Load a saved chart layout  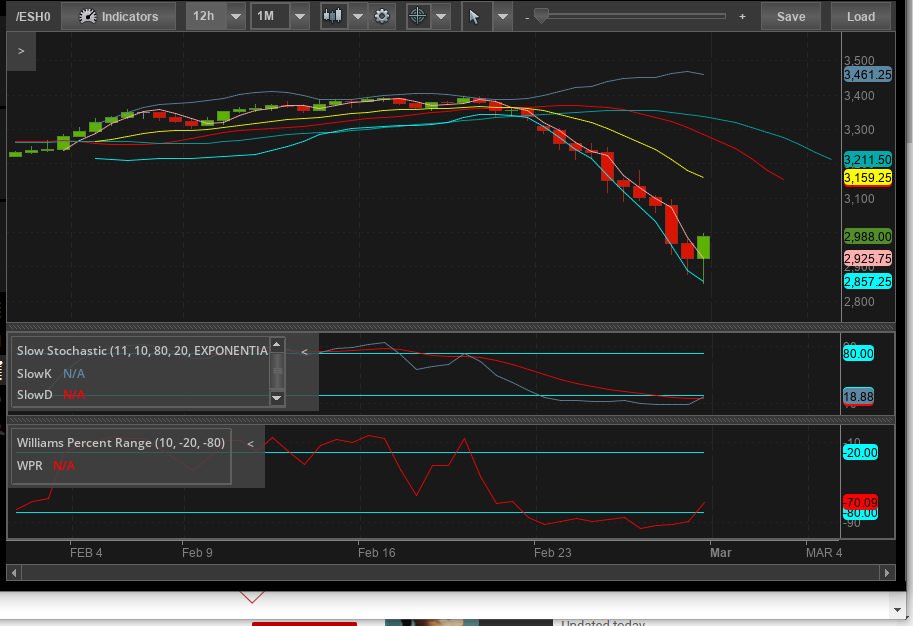[x=861, y=16]
